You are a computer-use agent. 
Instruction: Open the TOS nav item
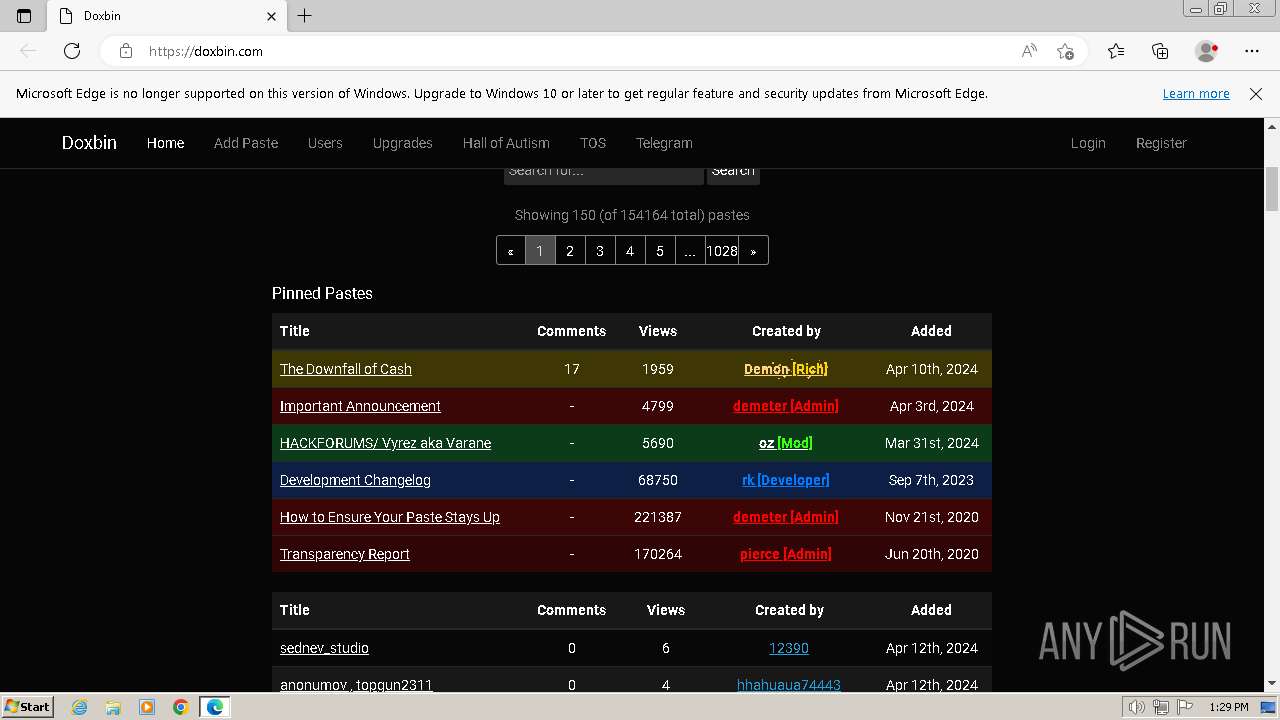[593, 143]
